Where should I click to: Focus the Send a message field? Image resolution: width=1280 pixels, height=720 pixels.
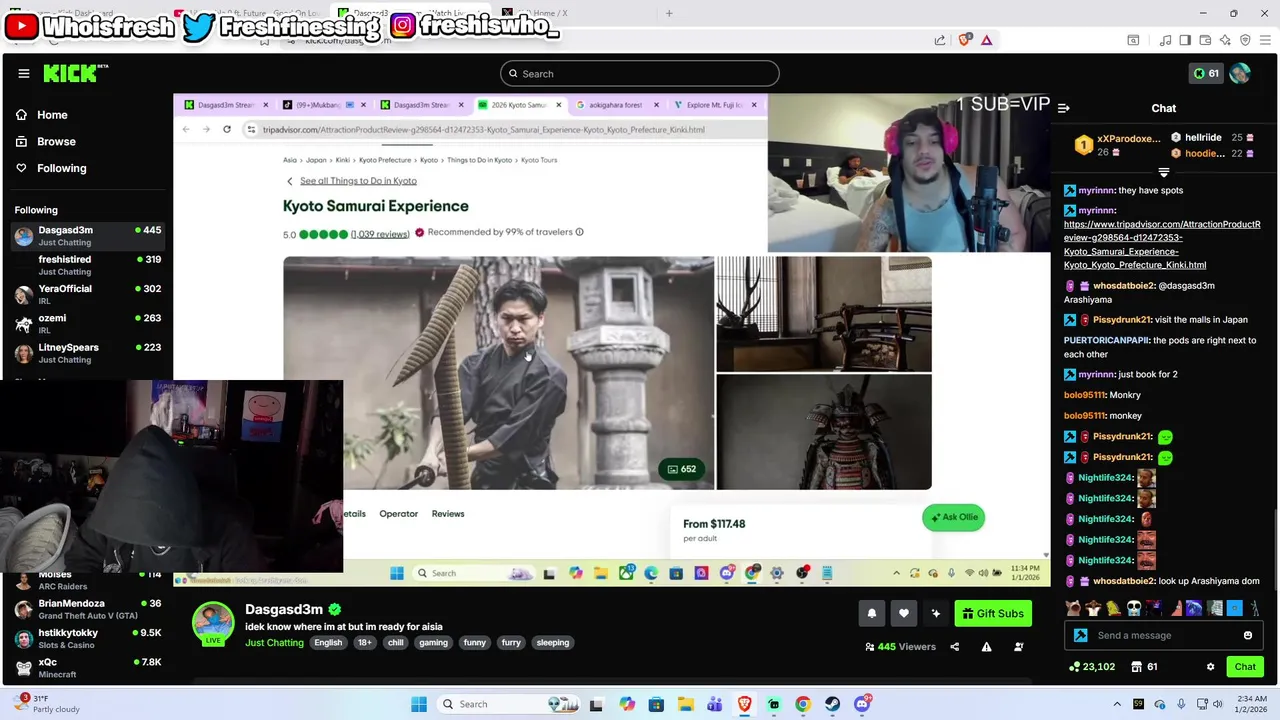(1166, 636)
